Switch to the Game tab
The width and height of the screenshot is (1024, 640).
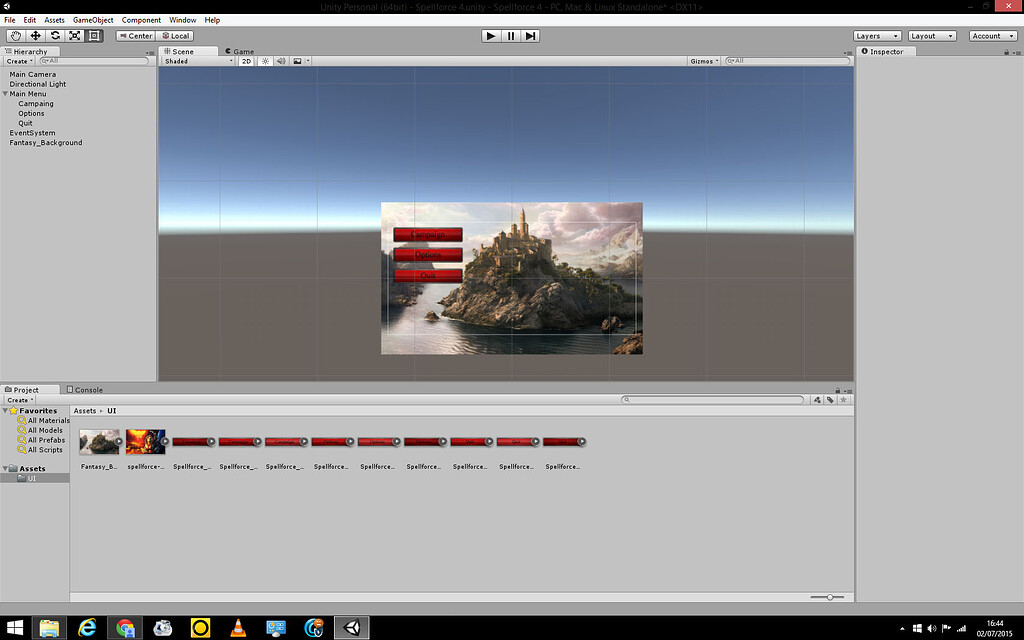coord(240,51)
